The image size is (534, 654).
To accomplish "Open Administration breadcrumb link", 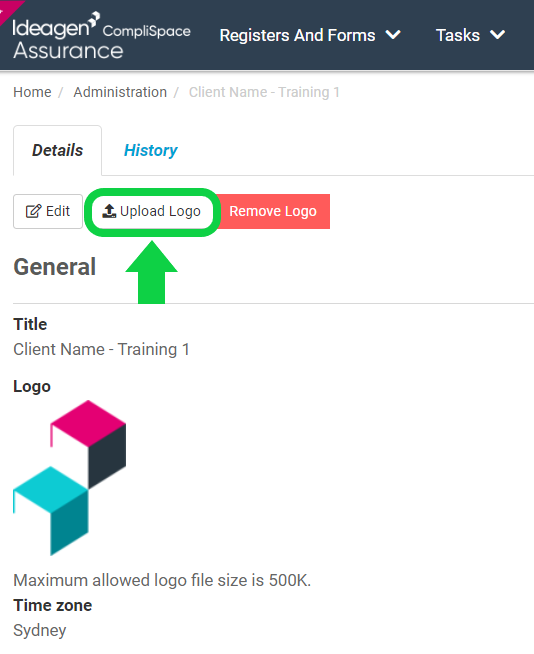I will (x=120, y=92).
